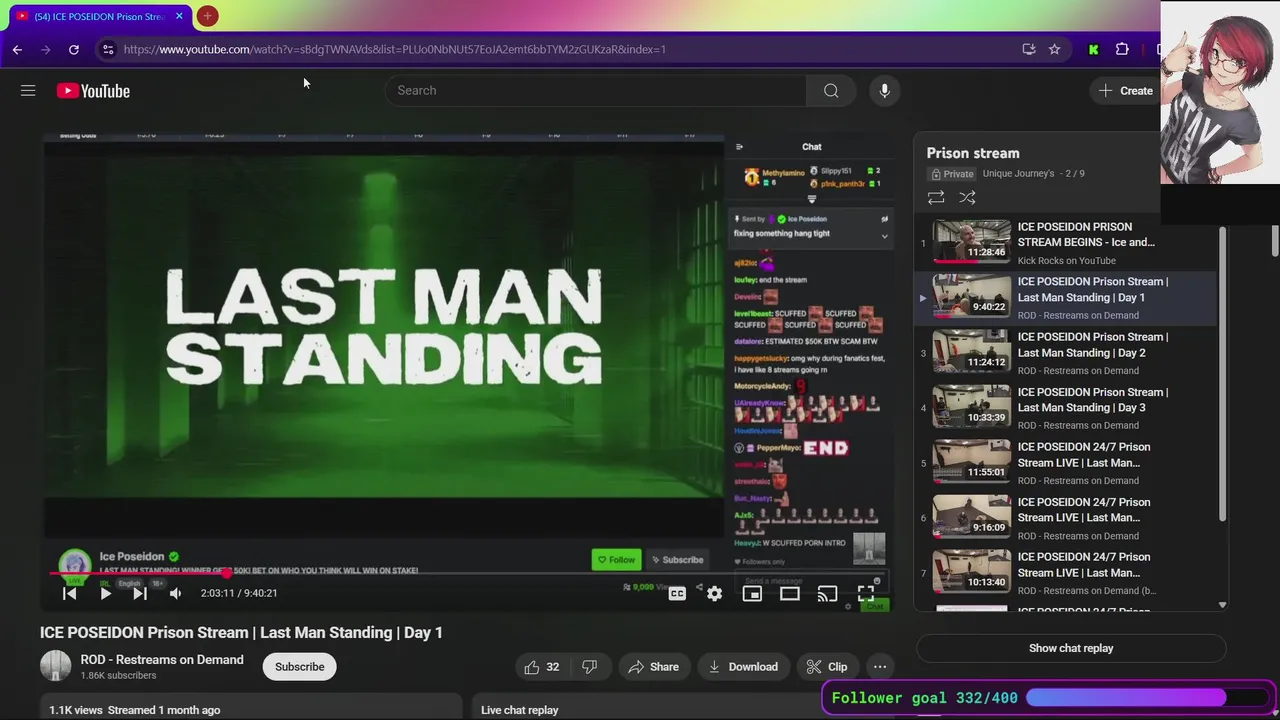Start voice search with the microphone
This screenshot has height=720, width=1280.
(x=884, y=91)
